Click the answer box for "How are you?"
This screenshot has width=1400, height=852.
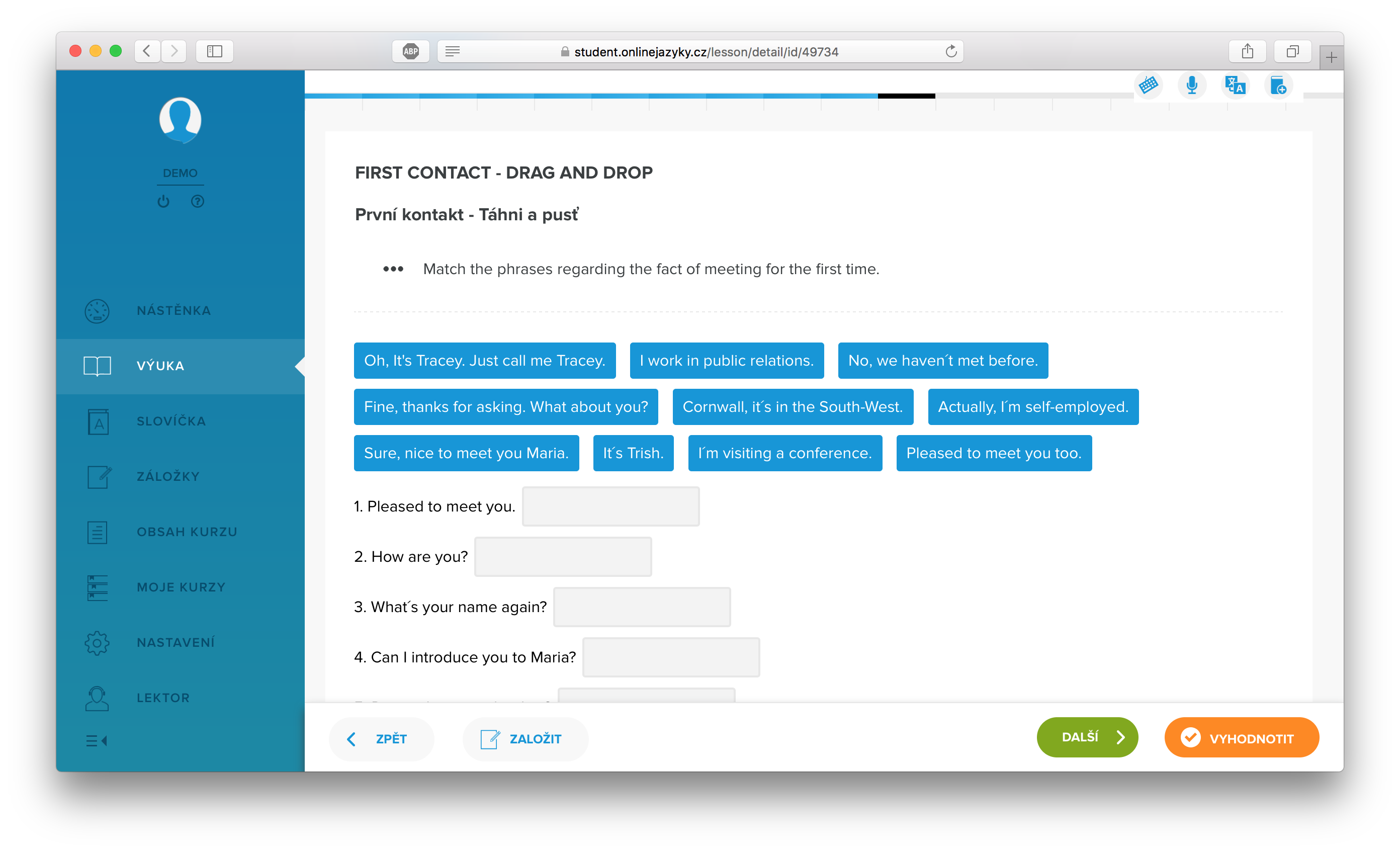click(563, 556)
